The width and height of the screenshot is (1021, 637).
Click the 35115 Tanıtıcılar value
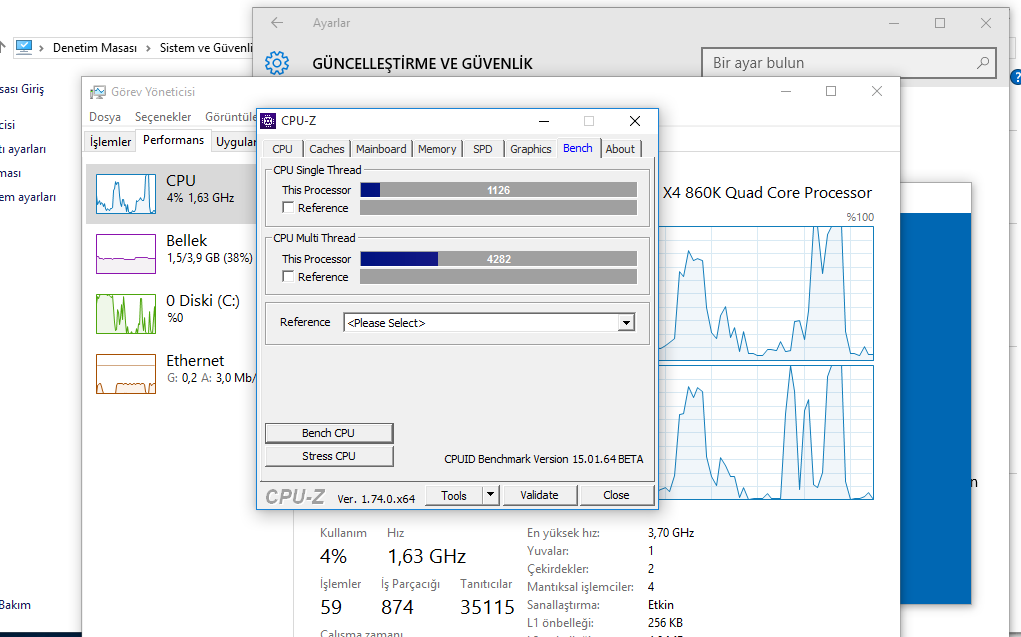[487, 607]
